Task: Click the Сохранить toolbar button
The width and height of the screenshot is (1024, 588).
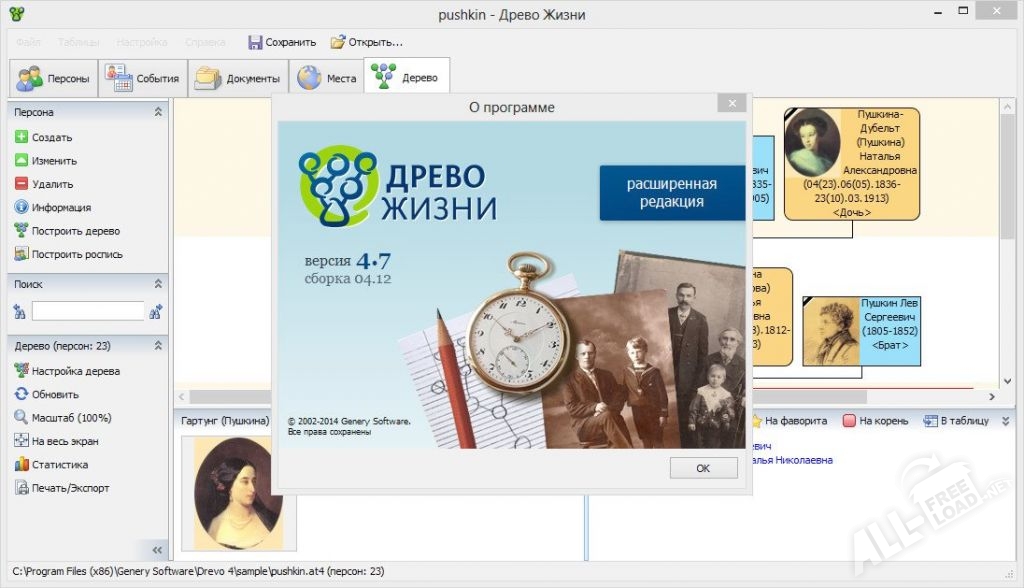Action: coord(281,42)
